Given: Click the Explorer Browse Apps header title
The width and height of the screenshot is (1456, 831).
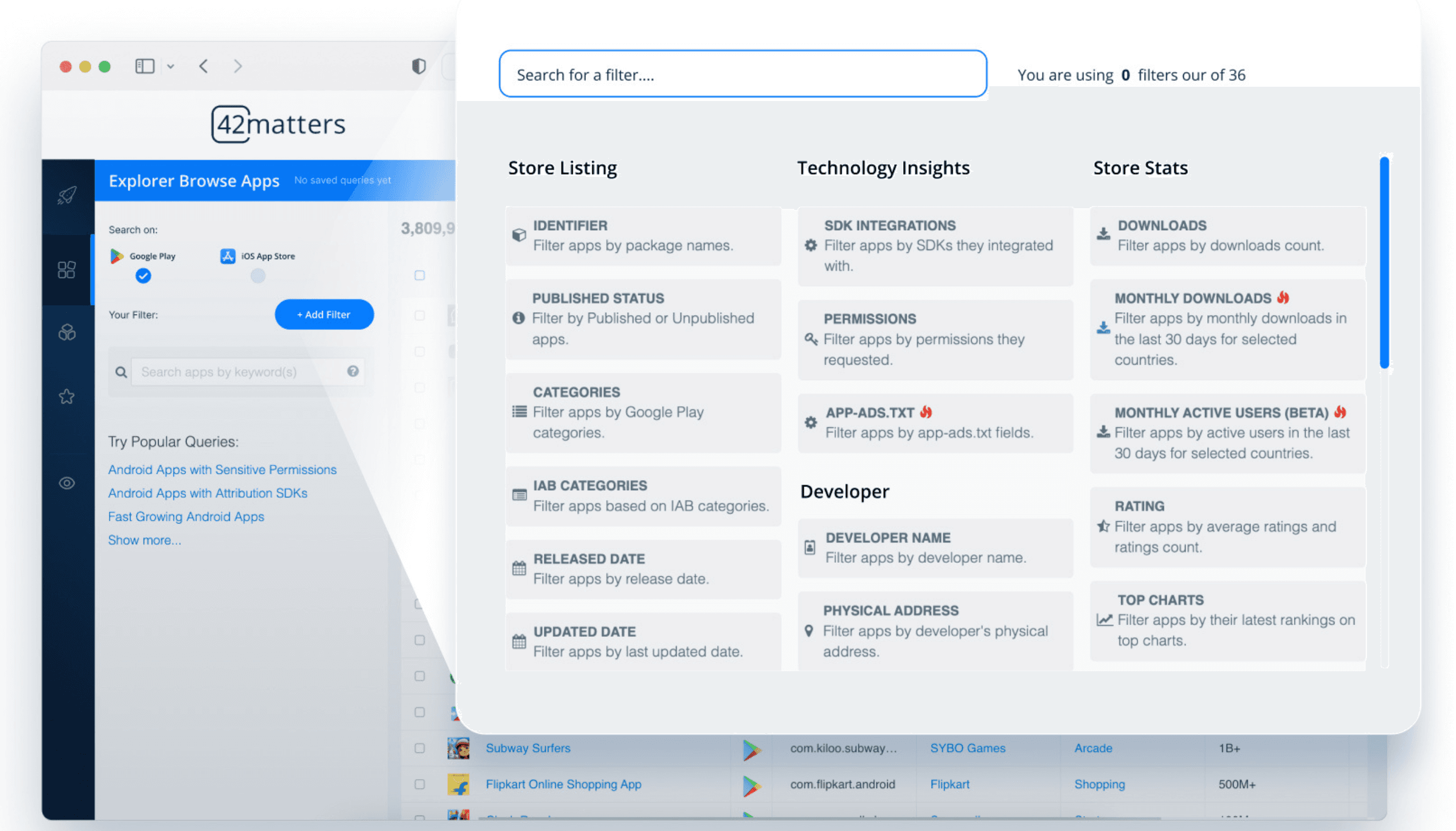Looking at the screenshot, I should pyautogui.click(x=194, y=181).
